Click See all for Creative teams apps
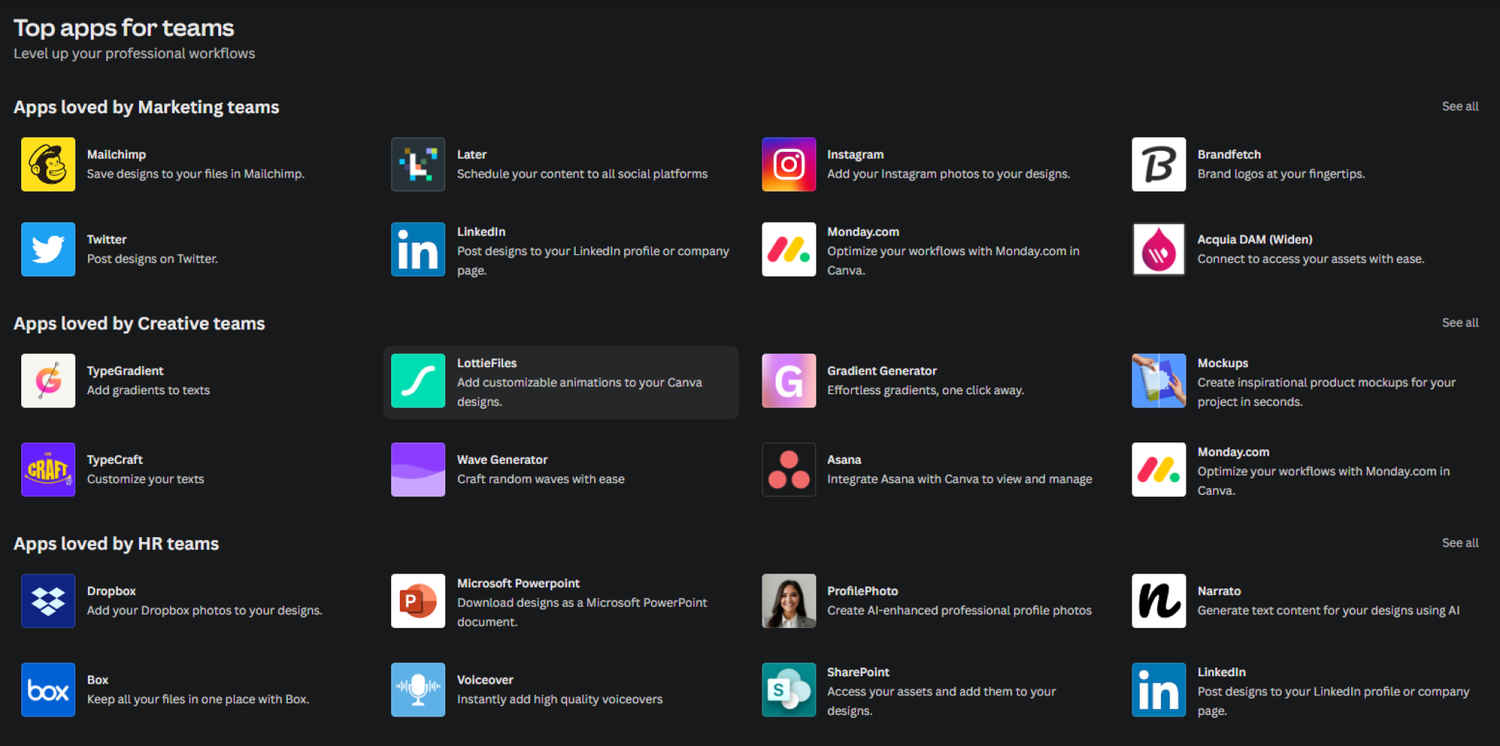The image size is (1500, 746). 1459,322
